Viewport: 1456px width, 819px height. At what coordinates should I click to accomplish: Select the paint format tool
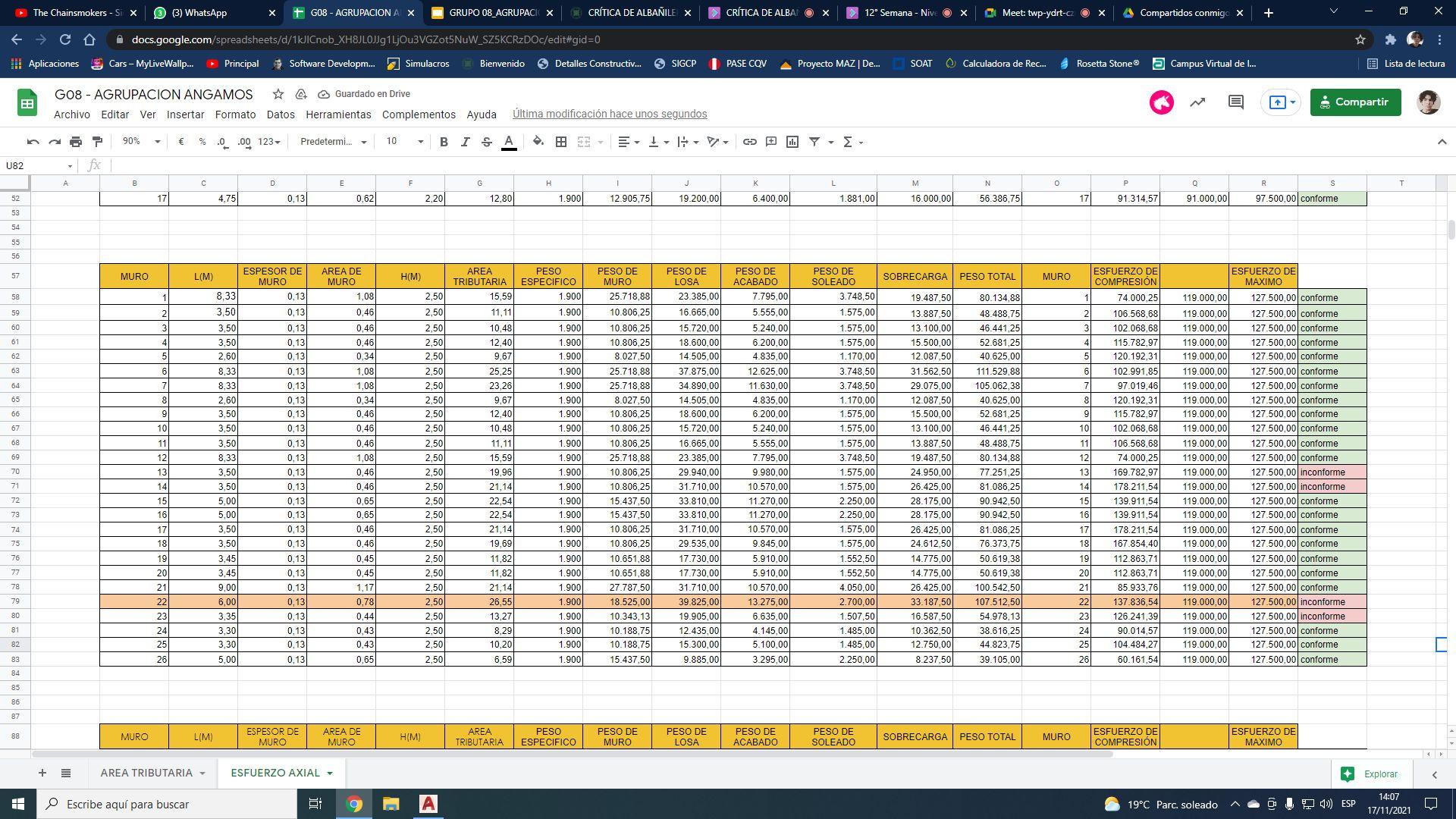[97, 142]
